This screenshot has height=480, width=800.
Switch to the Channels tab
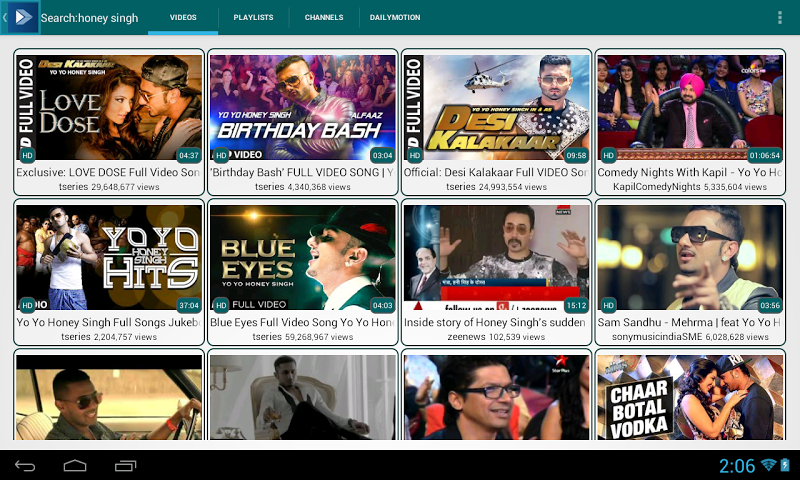tap(324, 17)
